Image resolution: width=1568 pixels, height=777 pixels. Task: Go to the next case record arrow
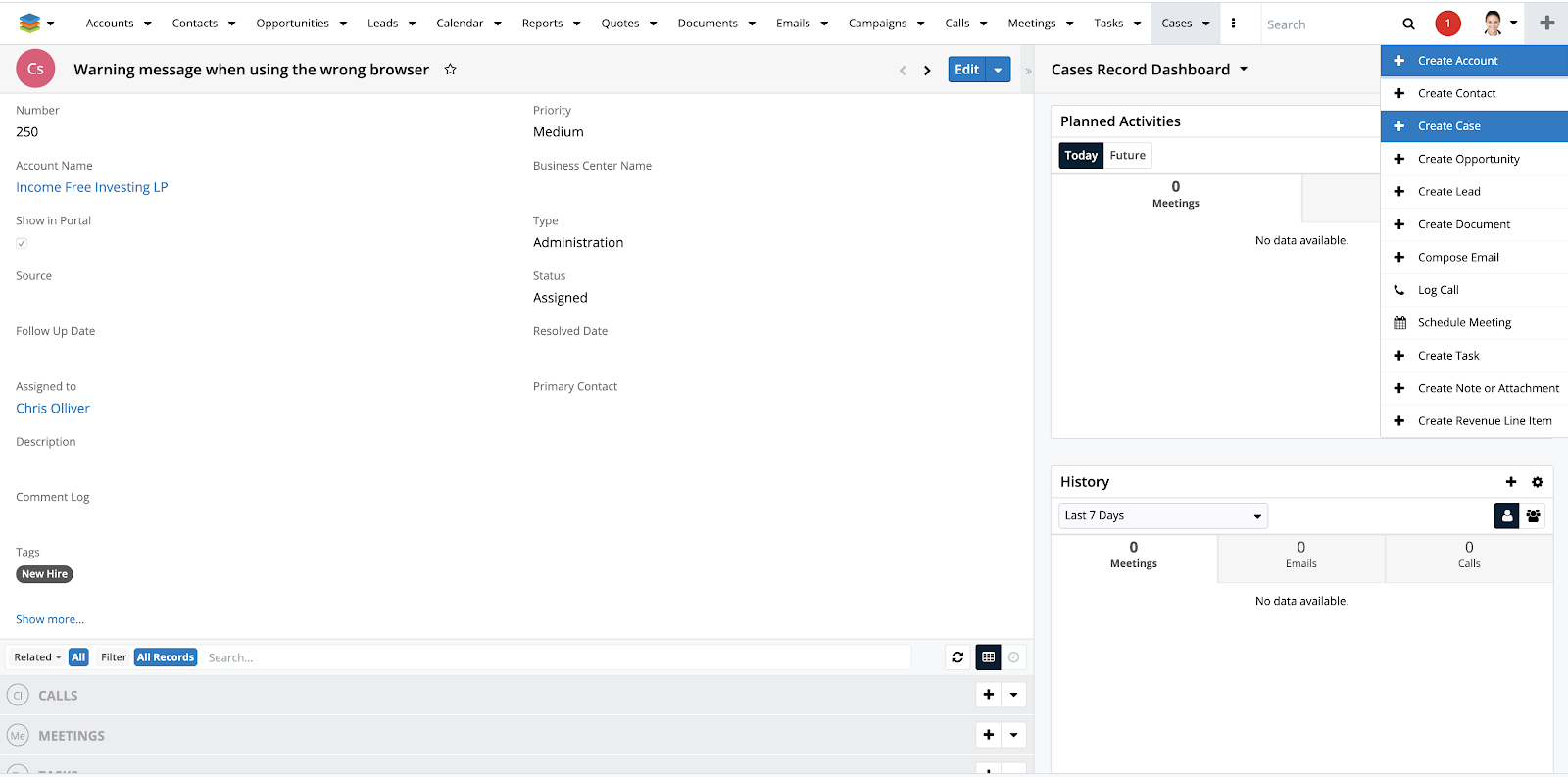click(x=927, y=71)
